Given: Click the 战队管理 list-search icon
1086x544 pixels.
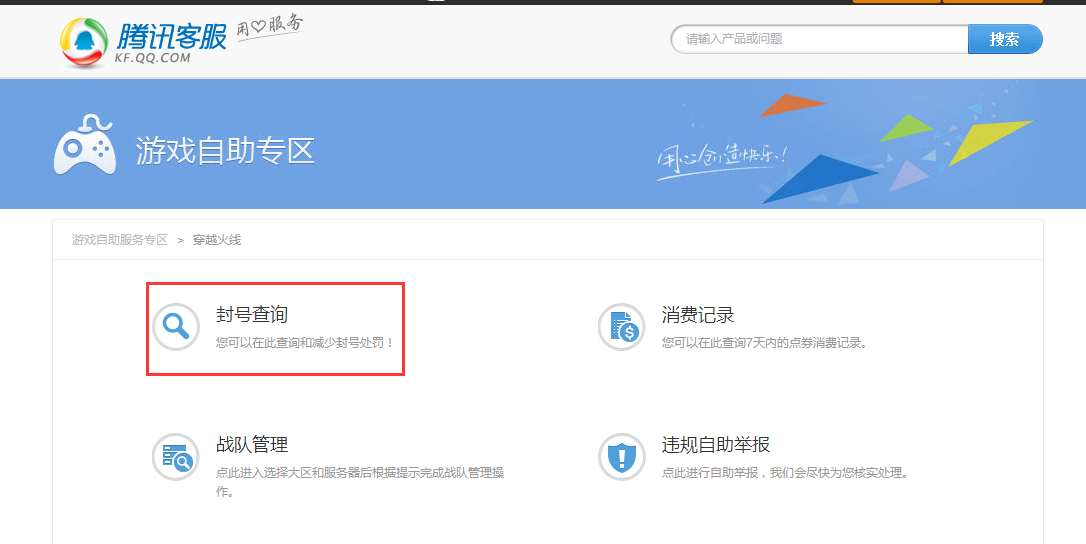Looking at the screenshot, I should 176,457.
